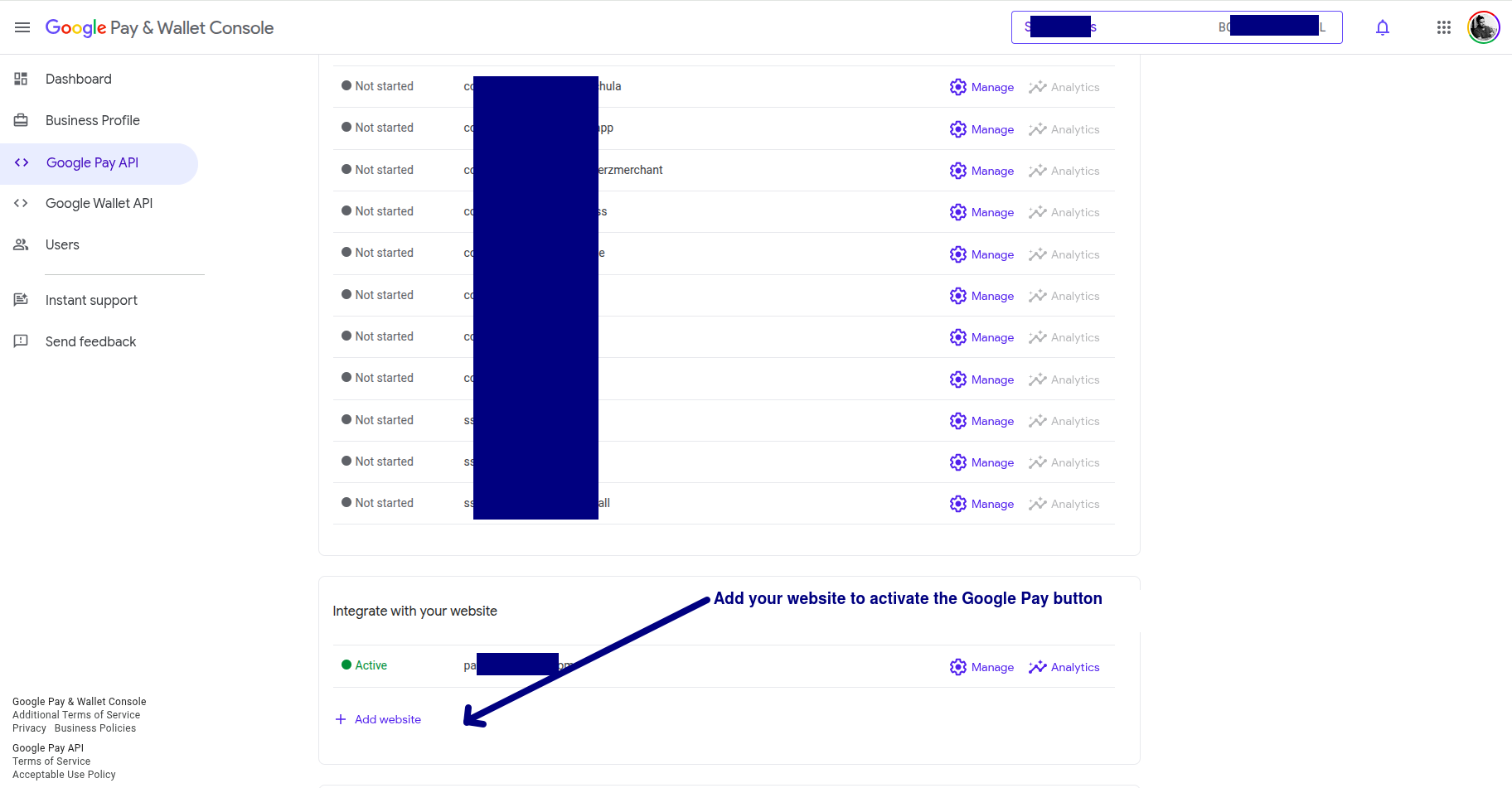Image resolution: width=1512 pixels, height=788 pixels.
Task: Click the notifications bell icon
Action: tap(1382, 27)
